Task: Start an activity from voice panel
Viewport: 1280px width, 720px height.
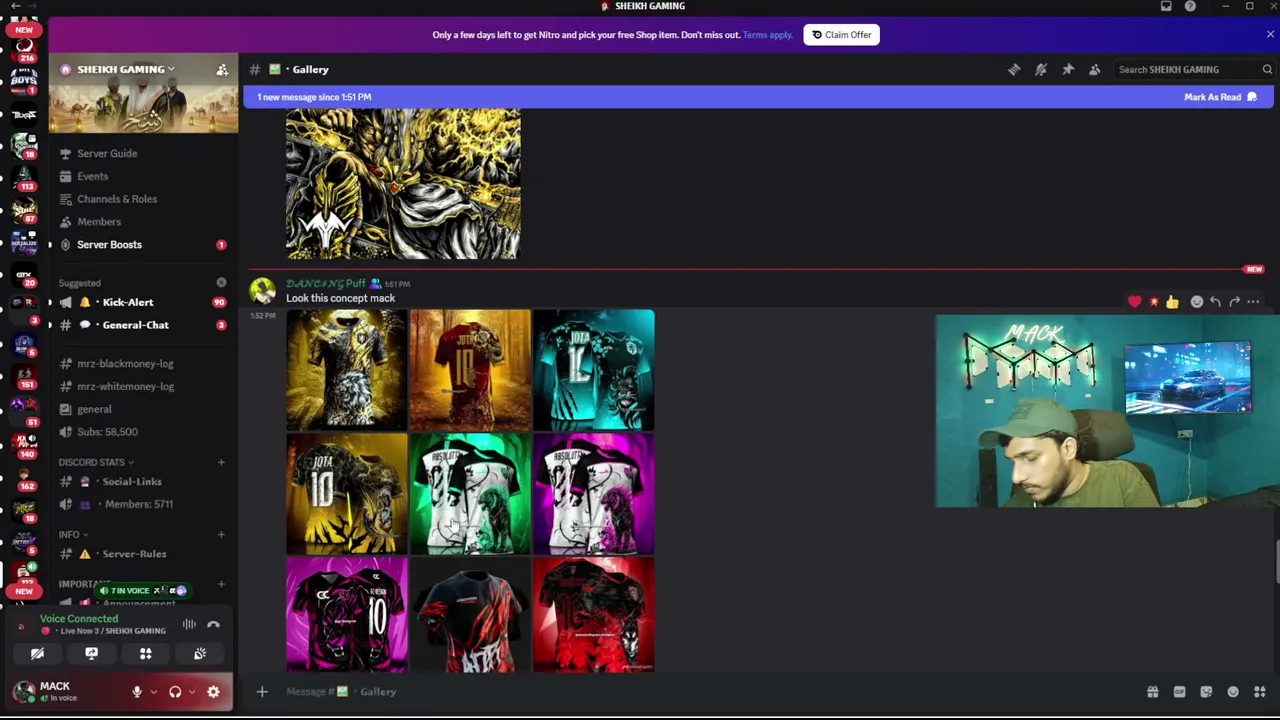Action: 145,654
